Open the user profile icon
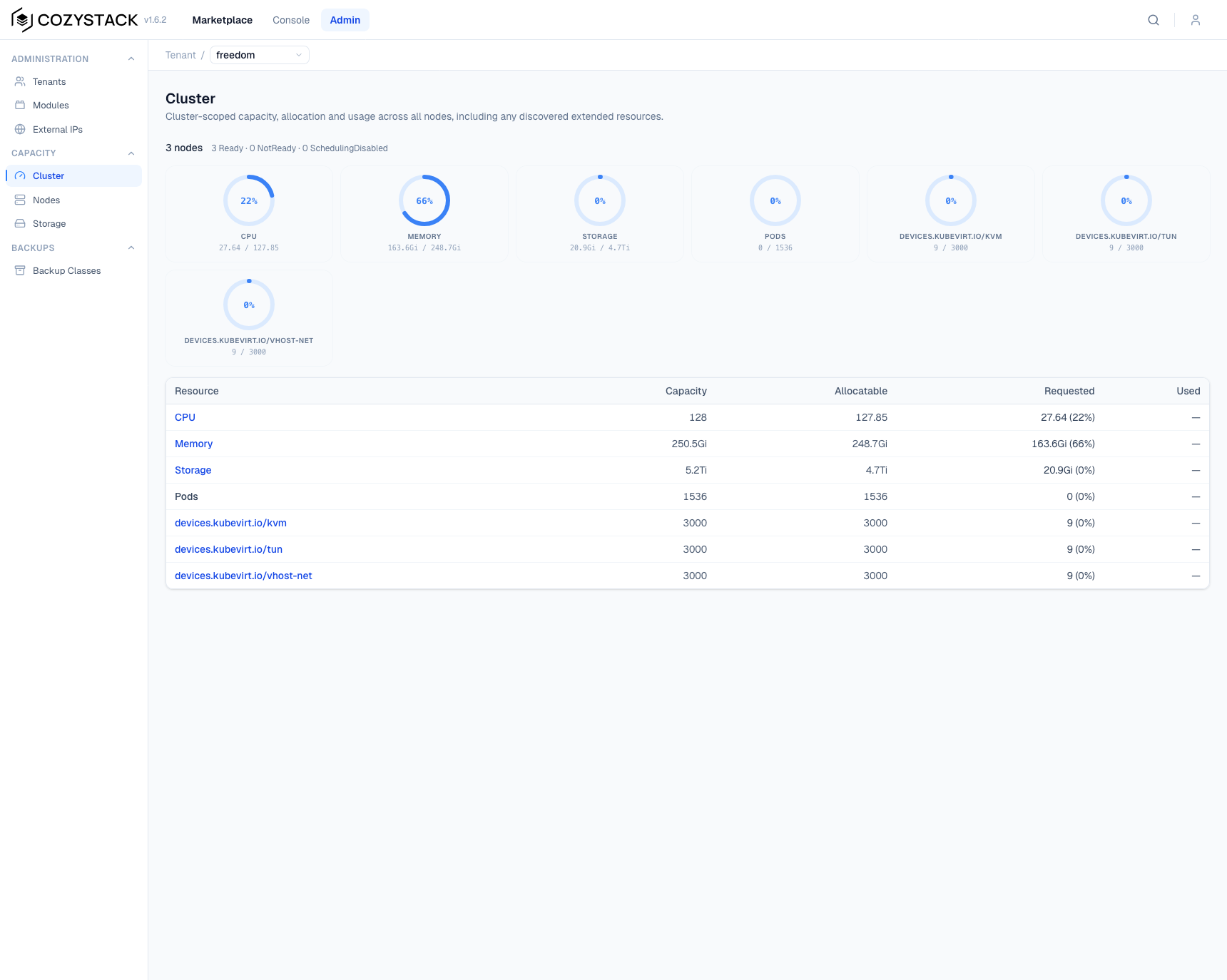The height and width of the screenshot is (980, 1227). [1196, 20]
